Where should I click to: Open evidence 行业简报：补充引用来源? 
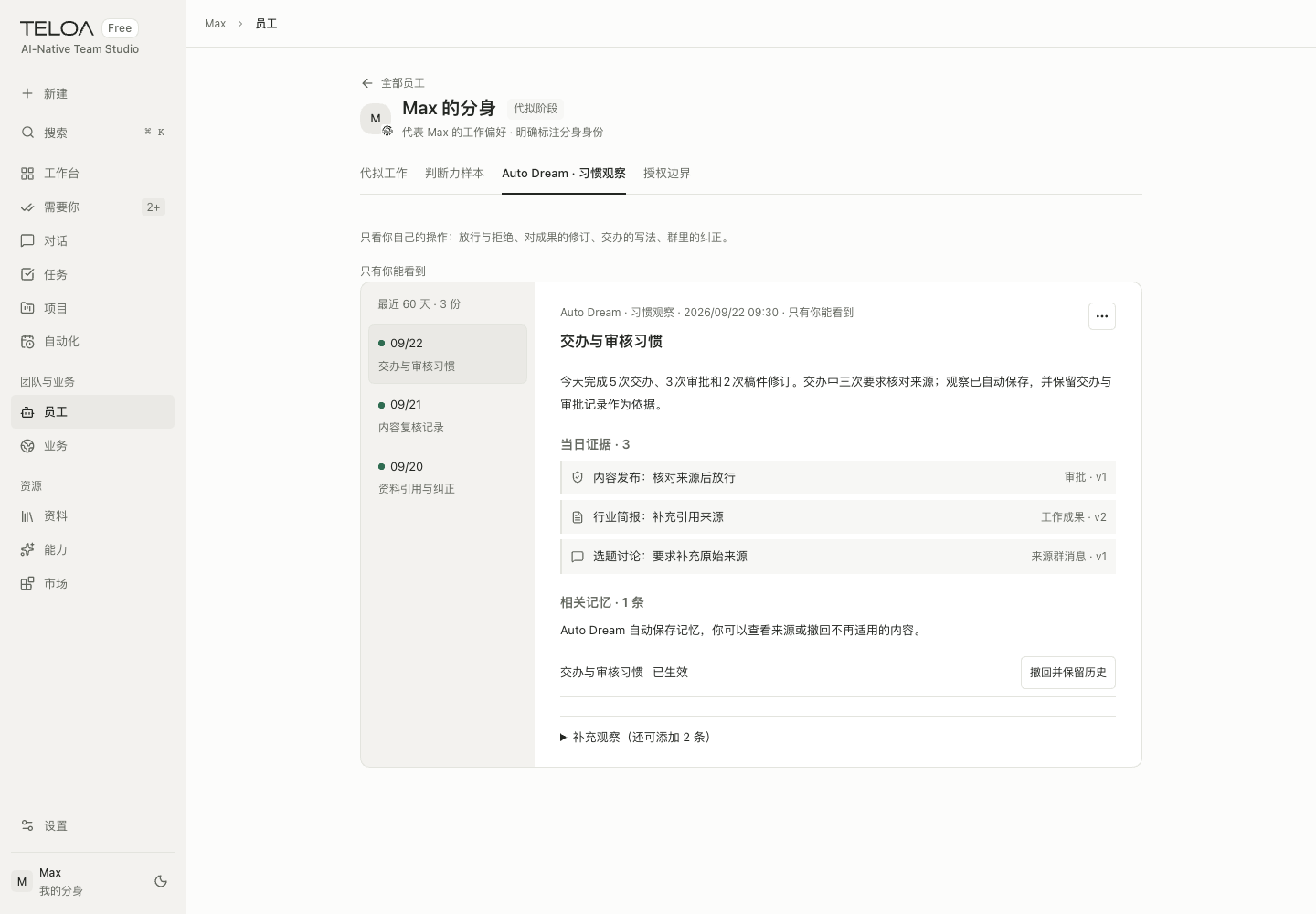point(838,516)
